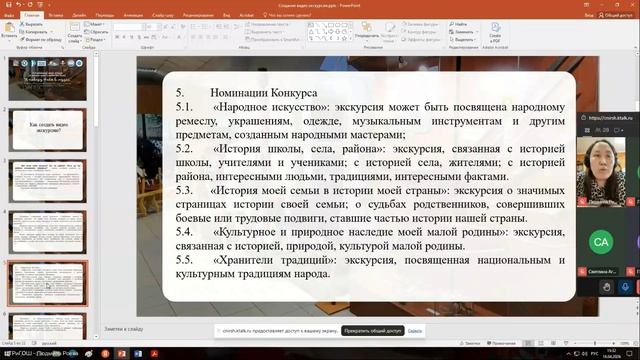Click Заметки к слайду notes field
The width and height of the screenshot is (640, 360).
point(124,329)
